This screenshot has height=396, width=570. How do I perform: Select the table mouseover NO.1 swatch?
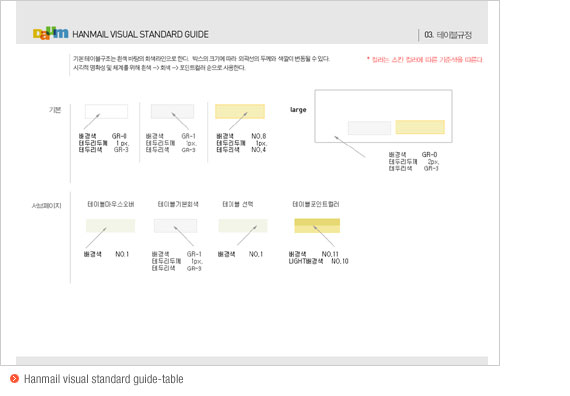[x=111, y=225]
